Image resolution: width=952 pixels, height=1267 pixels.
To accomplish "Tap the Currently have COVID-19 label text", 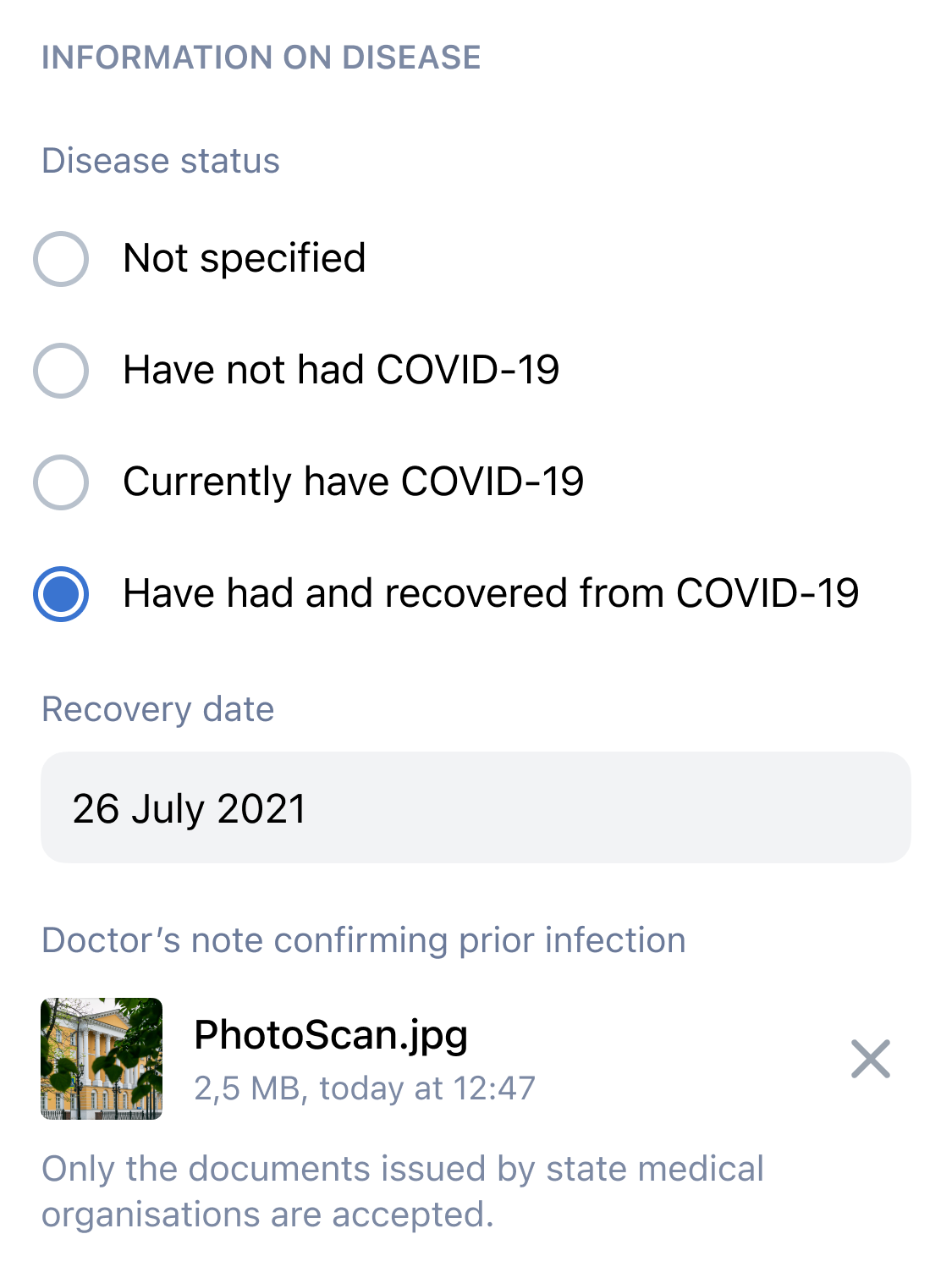I will (353, 482).
